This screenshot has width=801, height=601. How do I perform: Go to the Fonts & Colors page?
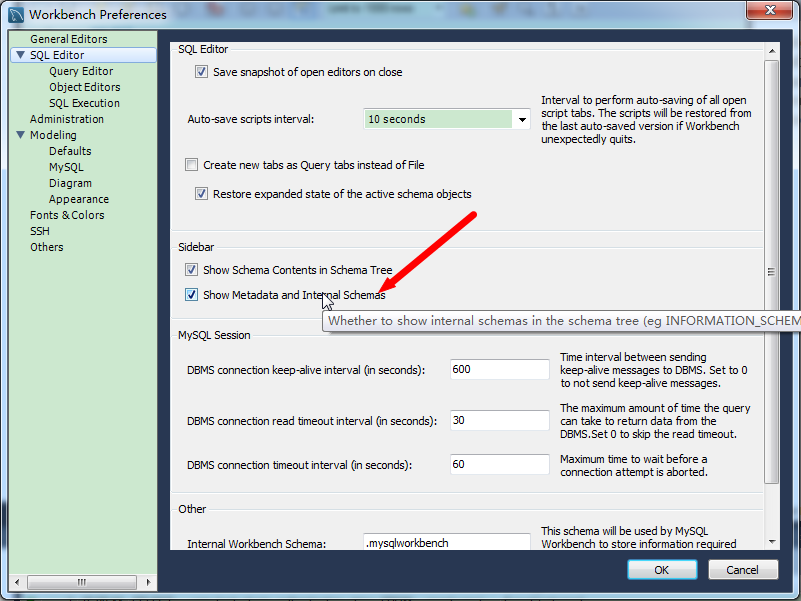[66, 215]
